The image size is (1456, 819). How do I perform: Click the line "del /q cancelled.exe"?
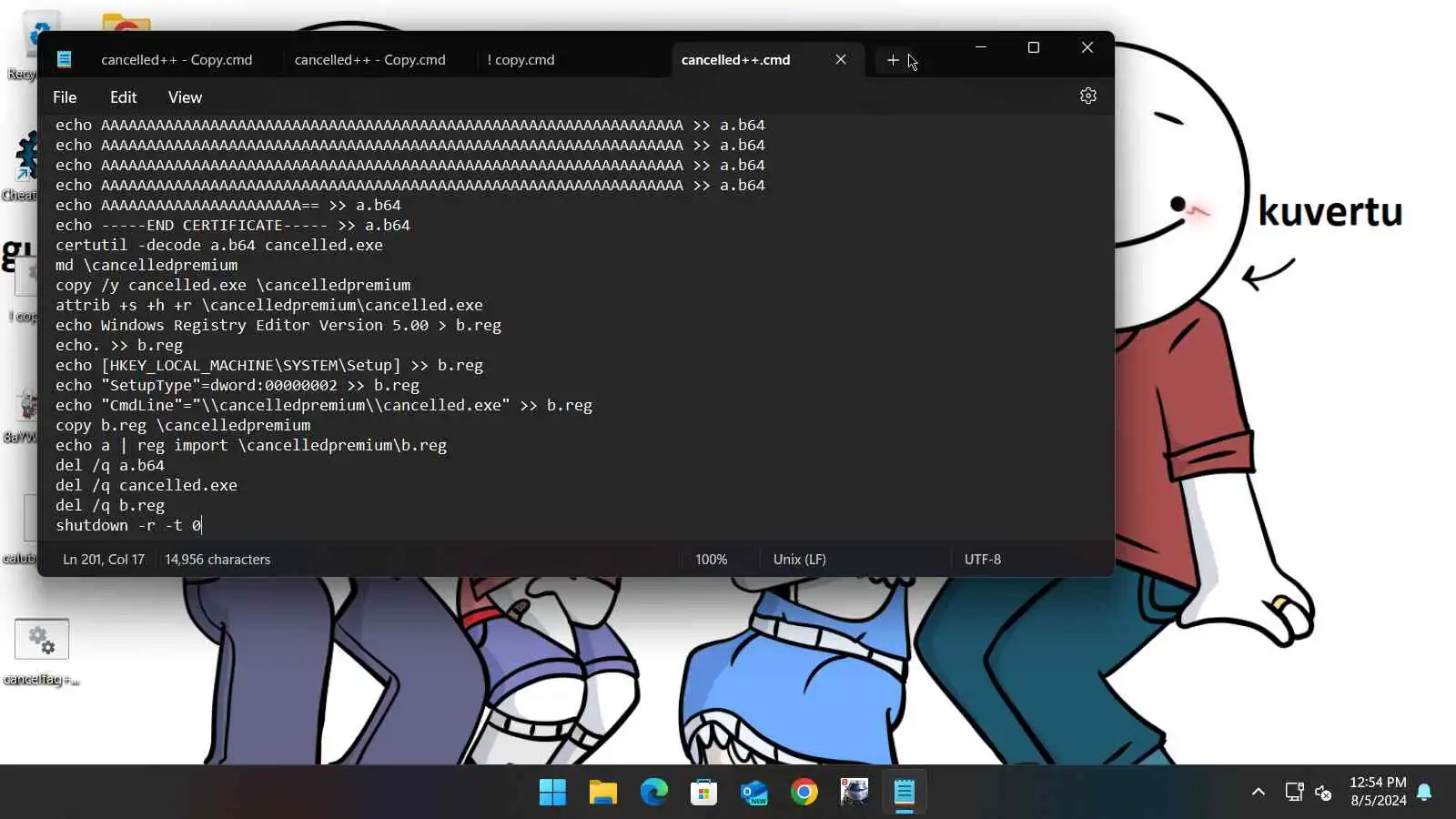click(x=147, y=486)
